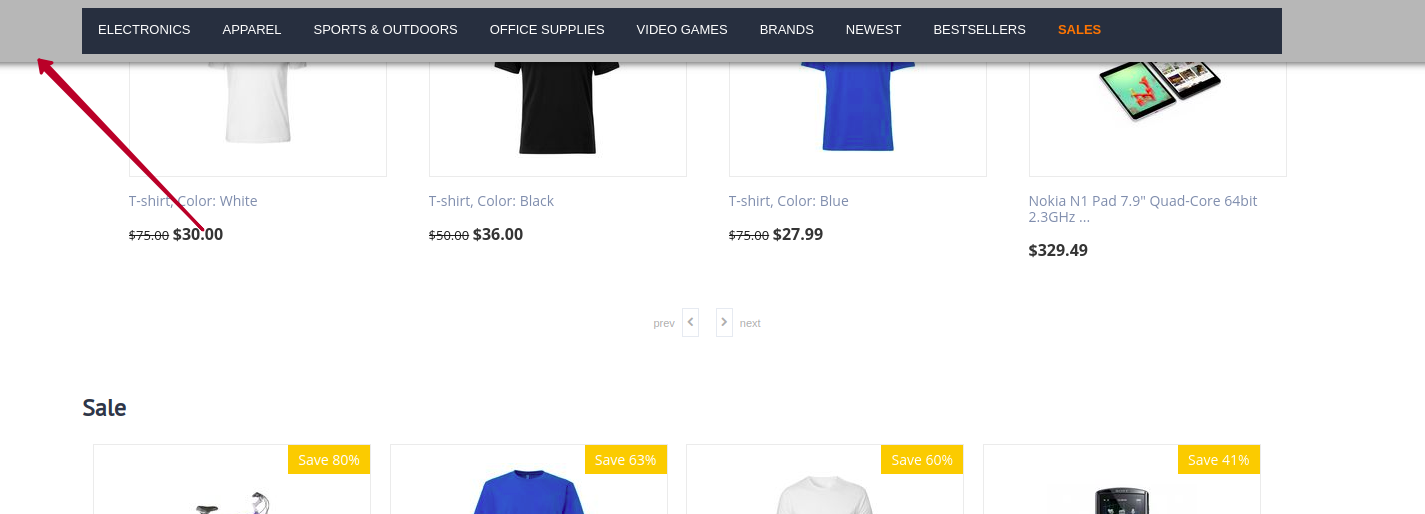
Task: Open Nokia N1 Pad product link
Action: [1143, 209]
